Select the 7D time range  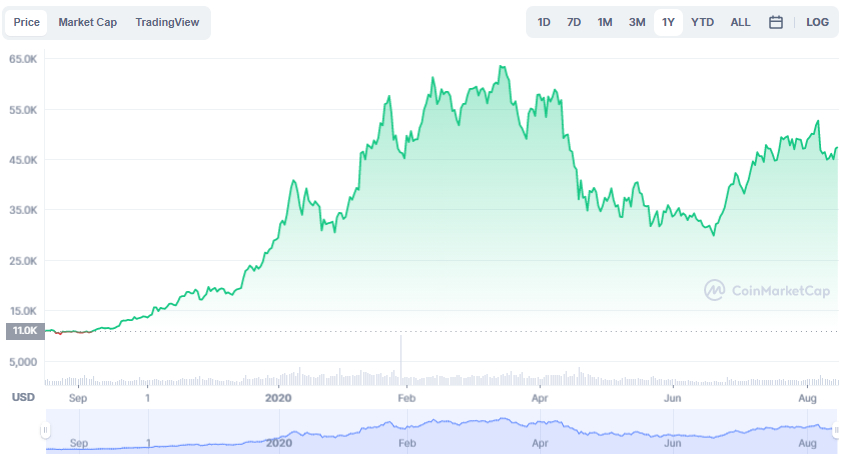tap(574, 23)
